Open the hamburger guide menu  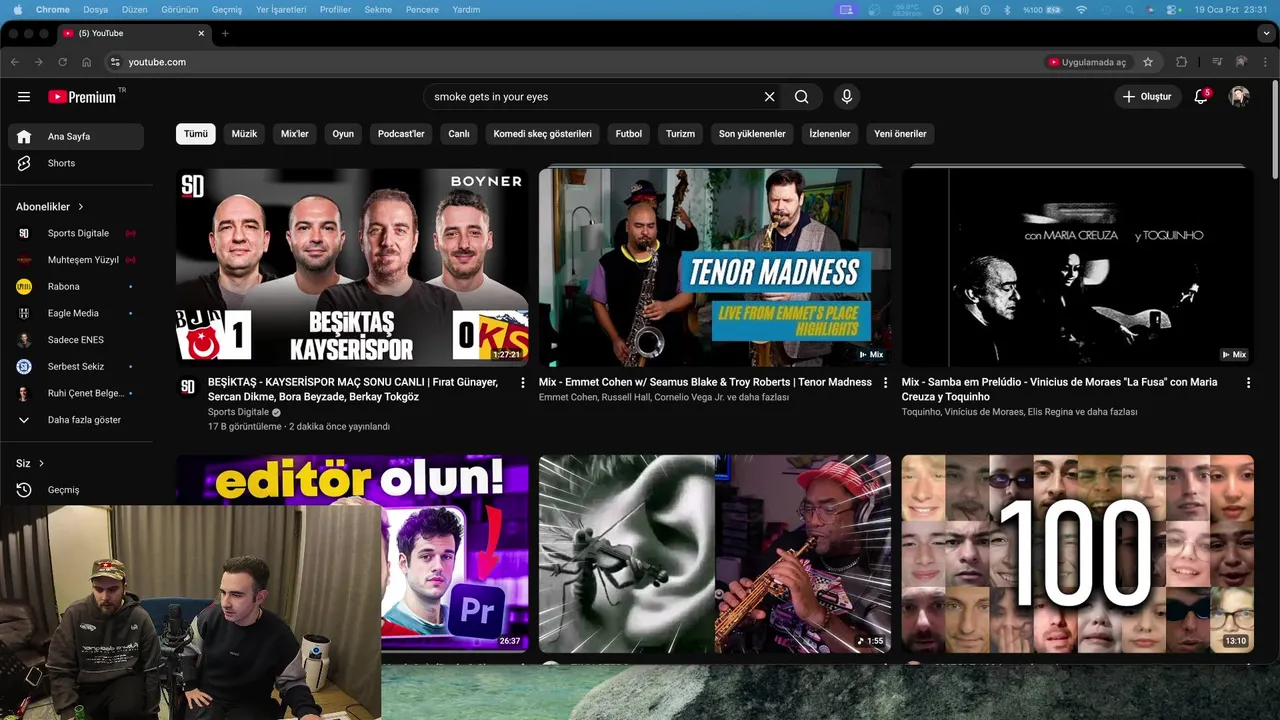pyautogui.click(x=24, y=97)
